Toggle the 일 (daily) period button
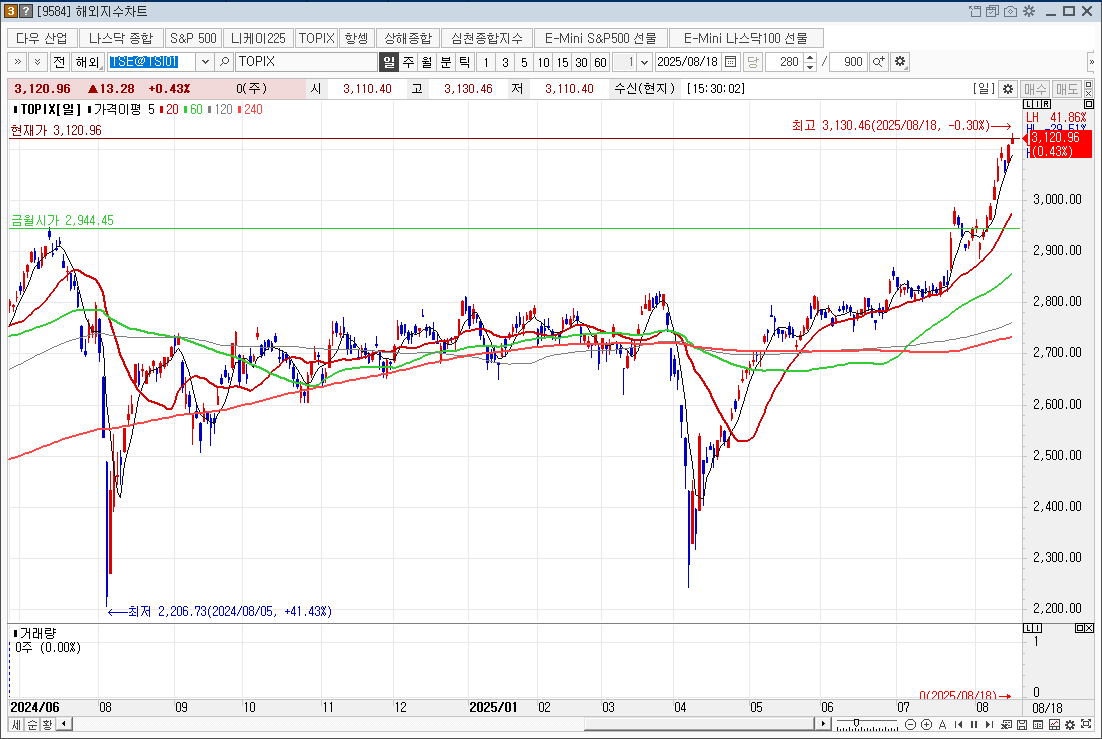This screenshot has height=739, width=1102. (x=389, y=62)
